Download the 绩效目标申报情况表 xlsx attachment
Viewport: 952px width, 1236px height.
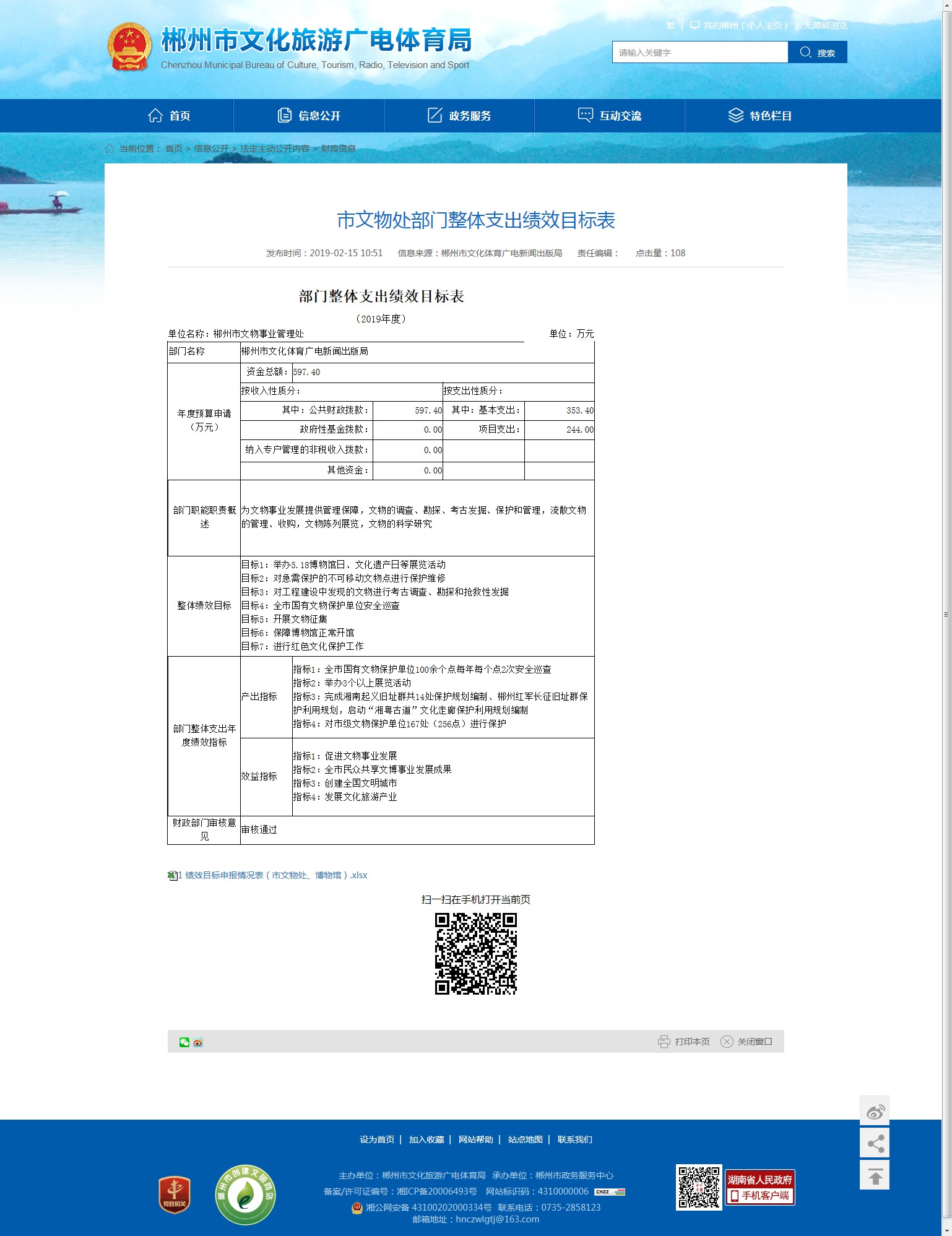272,875
